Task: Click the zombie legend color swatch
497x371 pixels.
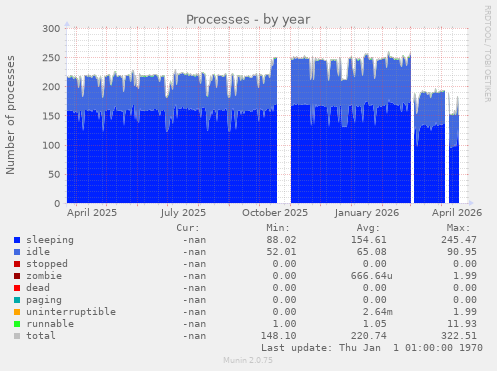Action: point(17,276)
